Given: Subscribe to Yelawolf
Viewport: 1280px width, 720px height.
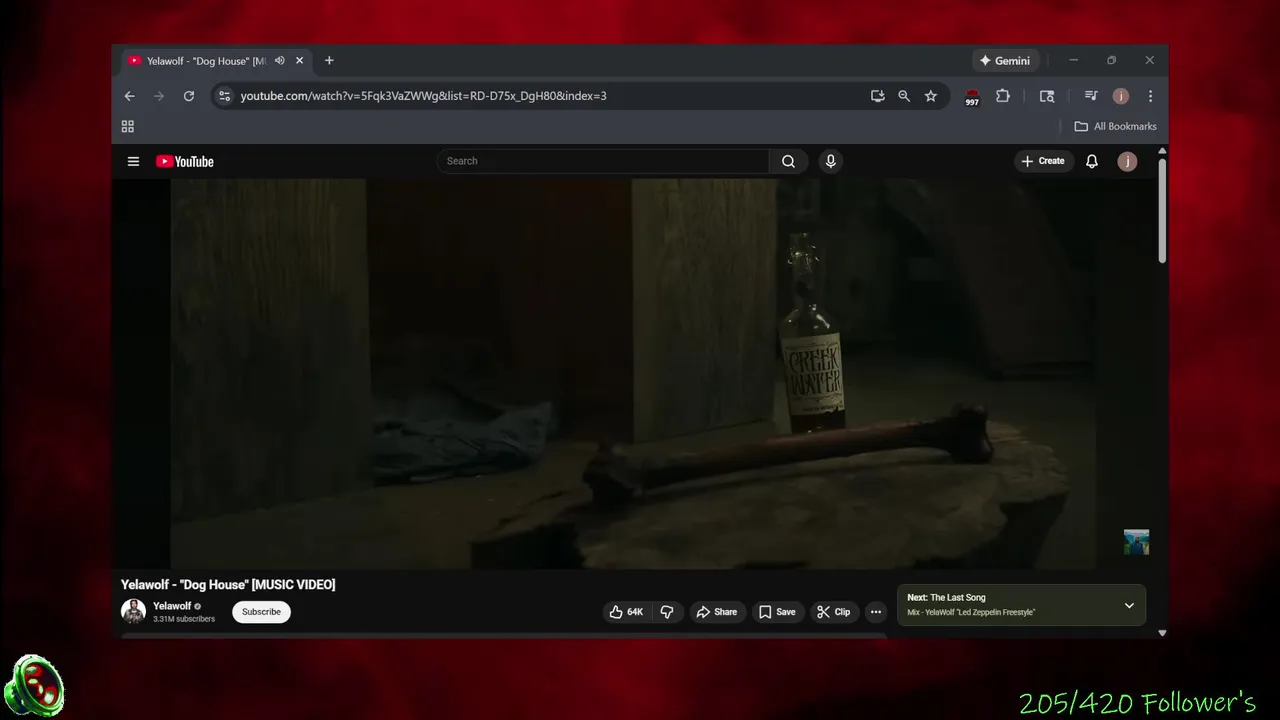Looking at the screenshot, I should click(x=261, y=612).
